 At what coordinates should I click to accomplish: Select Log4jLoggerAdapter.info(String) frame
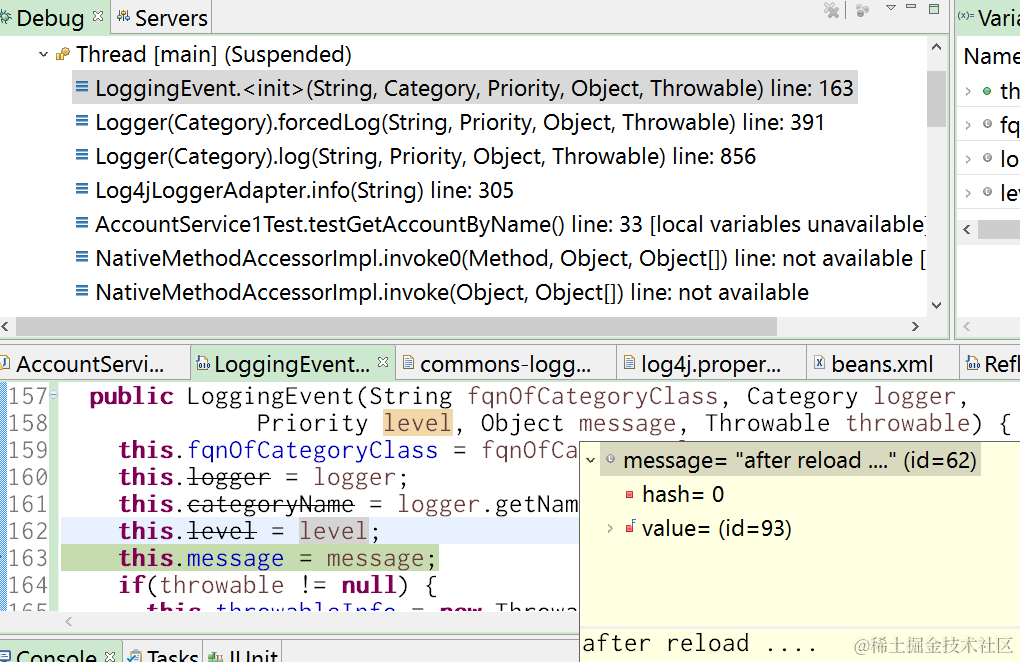click(304, 191)
